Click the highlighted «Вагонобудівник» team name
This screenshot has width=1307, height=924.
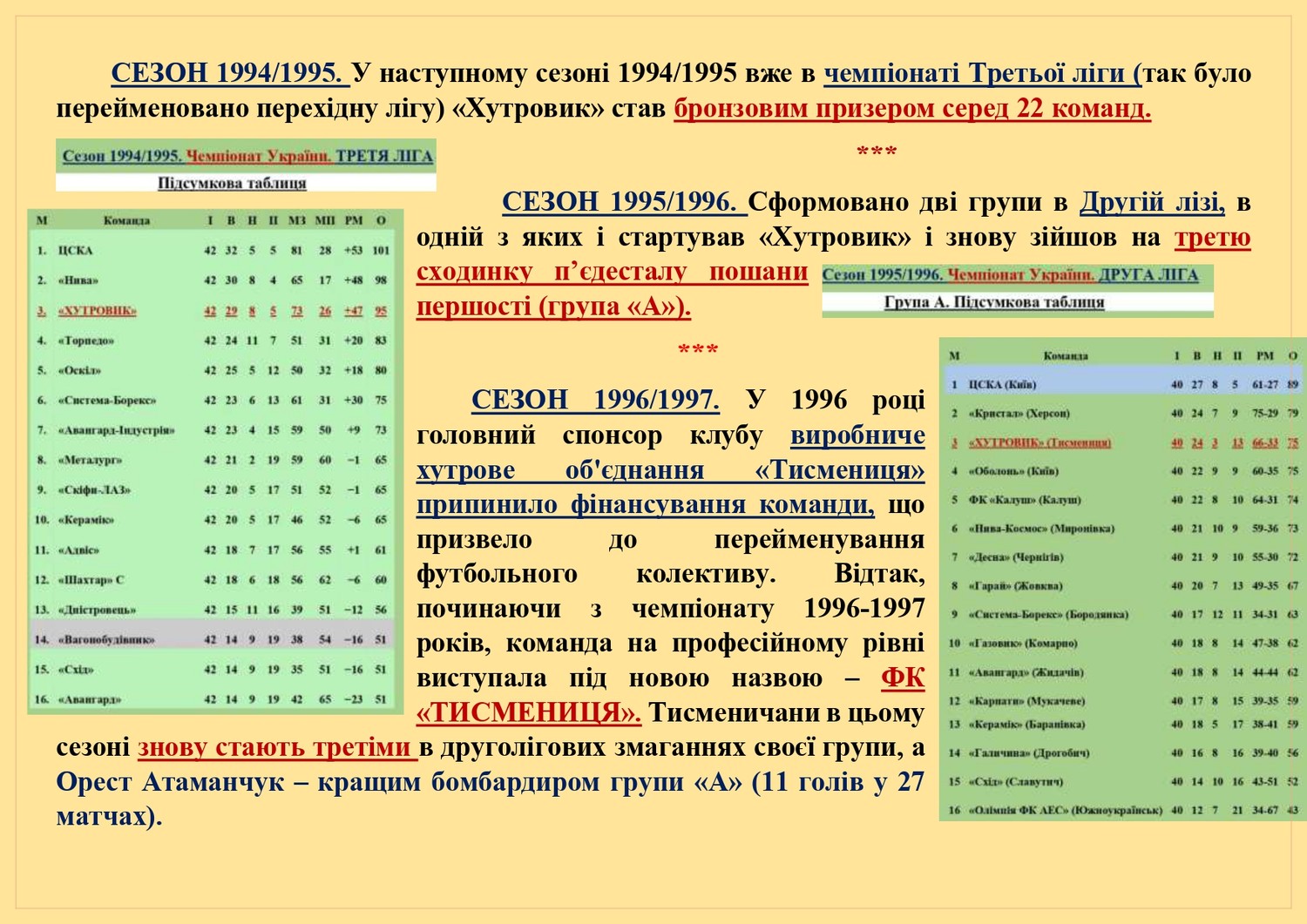[106, 640]
